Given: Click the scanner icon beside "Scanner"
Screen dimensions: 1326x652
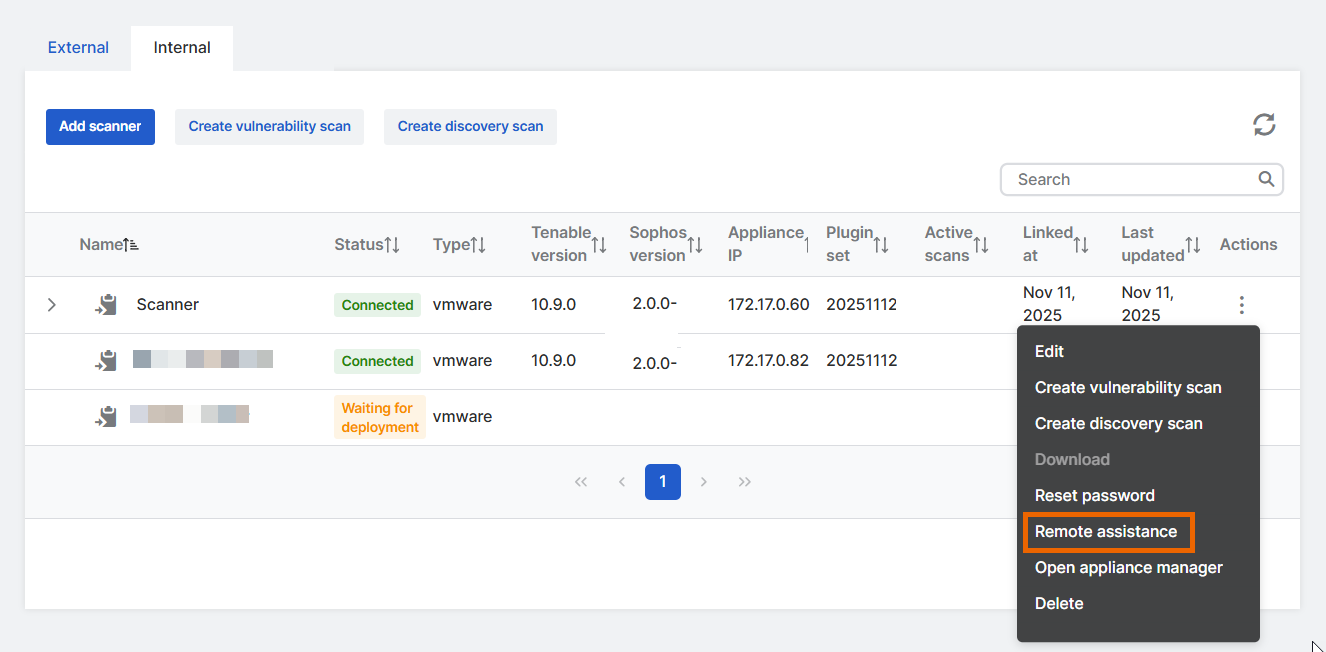Looking at the screenshot, I should pyautogui.click(x=104, y=304).
